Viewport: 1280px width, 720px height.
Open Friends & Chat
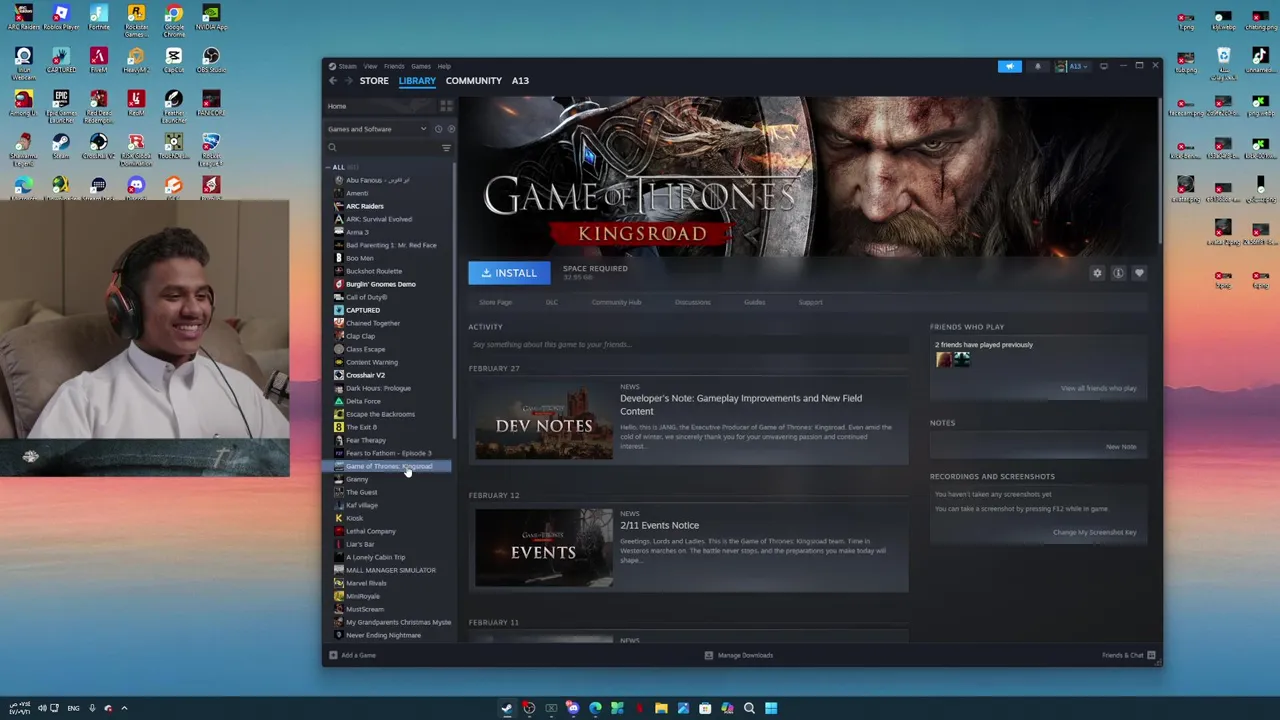coord(1129,655)
